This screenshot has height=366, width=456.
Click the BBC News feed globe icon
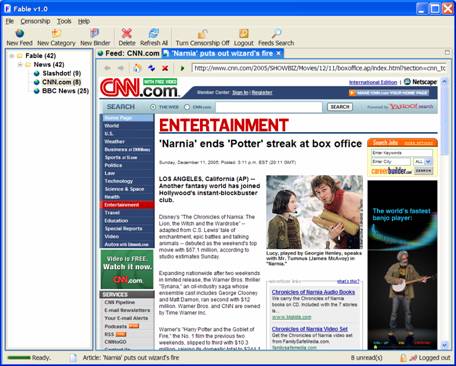click(37, 91)
